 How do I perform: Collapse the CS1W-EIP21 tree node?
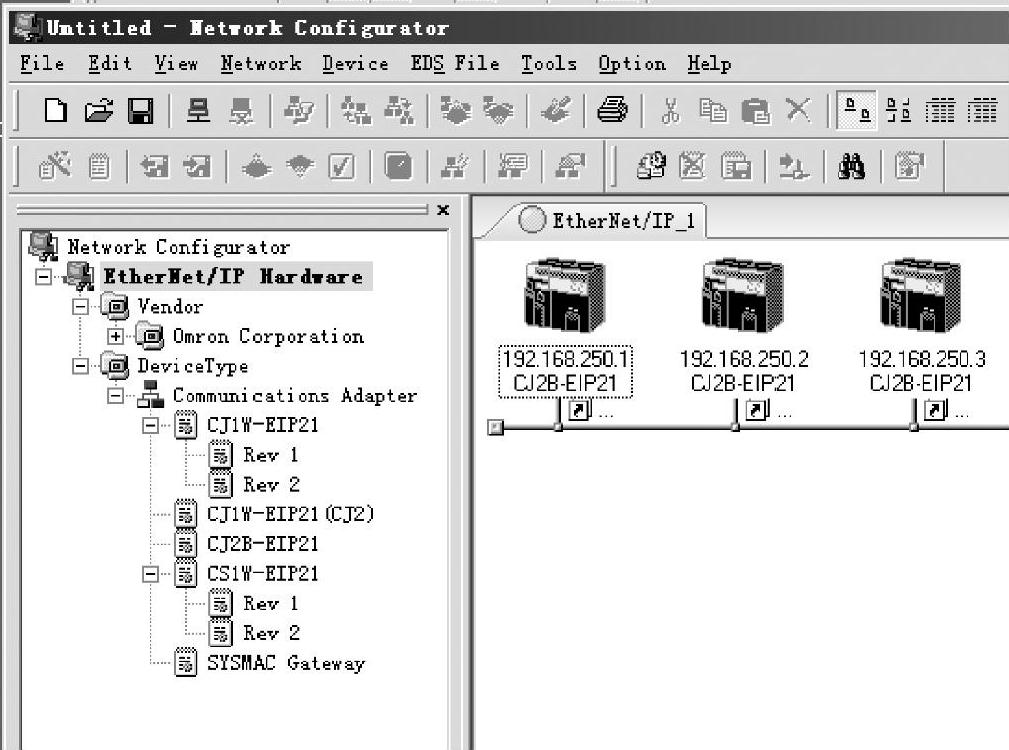[x=150, y=574]
